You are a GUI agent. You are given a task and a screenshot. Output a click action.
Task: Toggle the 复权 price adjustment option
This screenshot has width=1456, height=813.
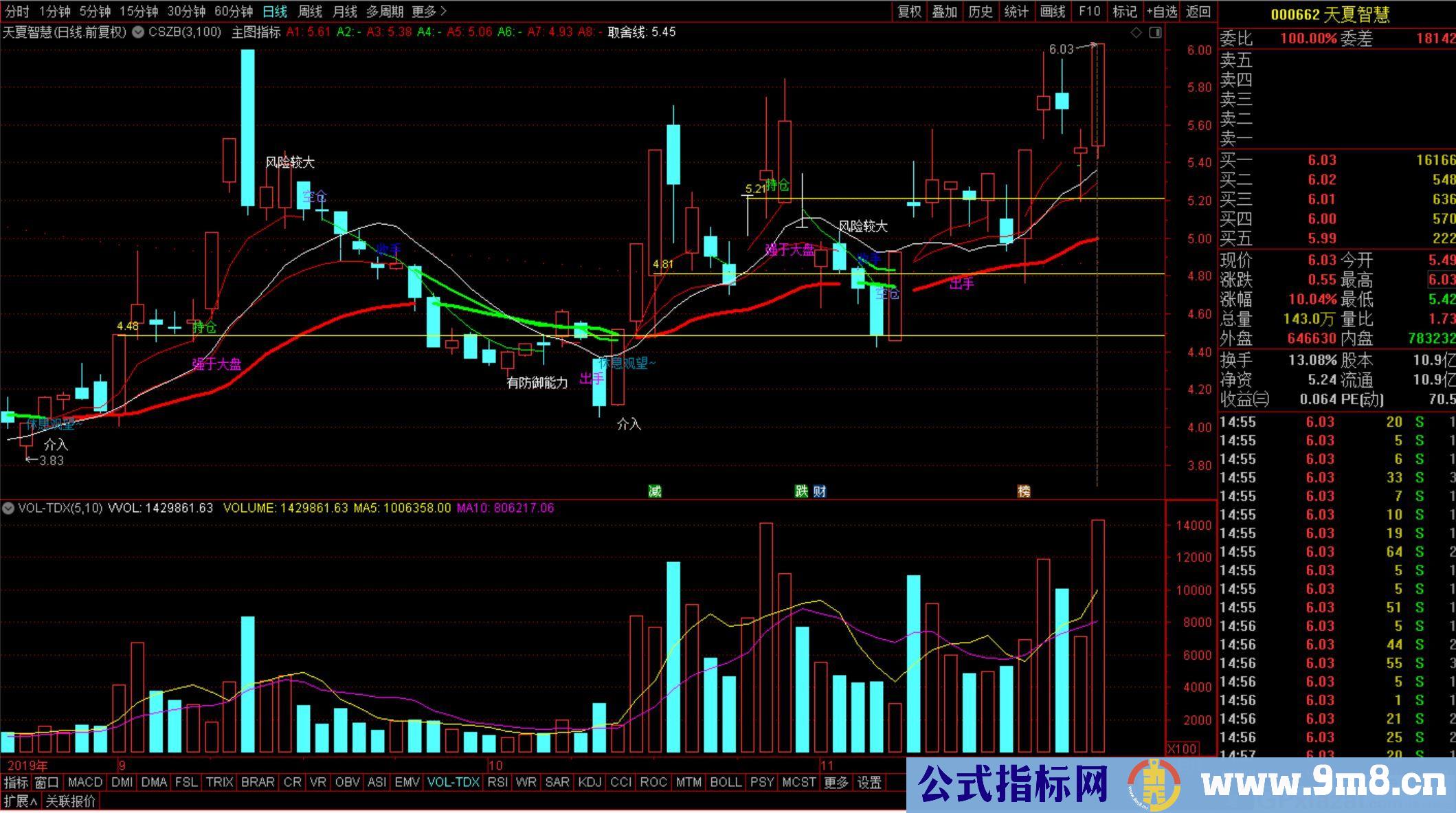coord(909,11)
